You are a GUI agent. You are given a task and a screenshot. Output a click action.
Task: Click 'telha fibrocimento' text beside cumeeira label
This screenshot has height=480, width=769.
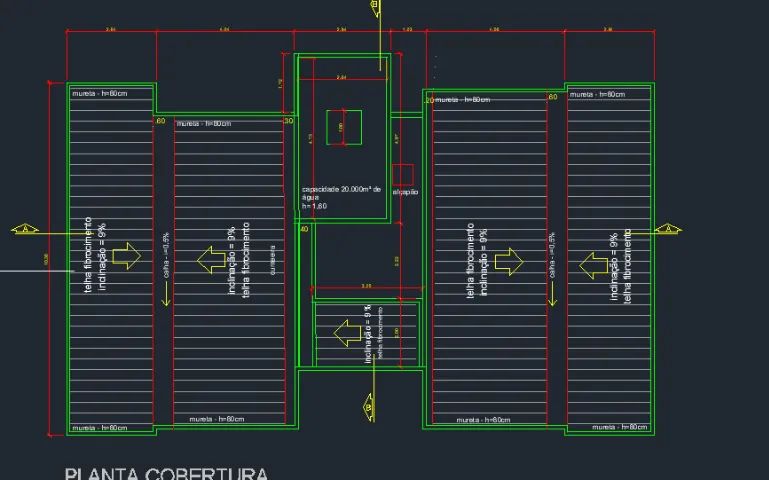(246, 260)
